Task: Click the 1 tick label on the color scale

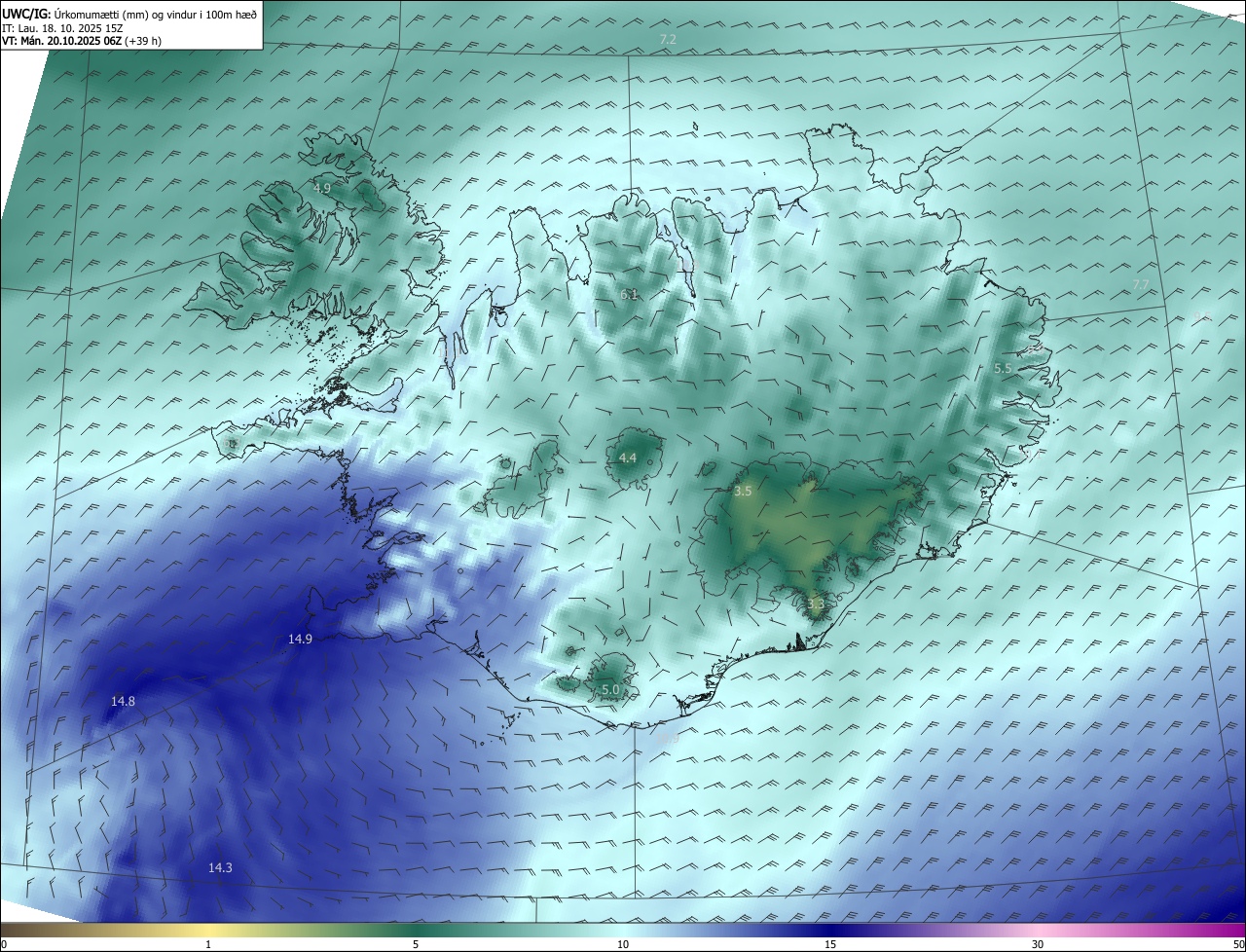Action: click(x=208, y=944)
